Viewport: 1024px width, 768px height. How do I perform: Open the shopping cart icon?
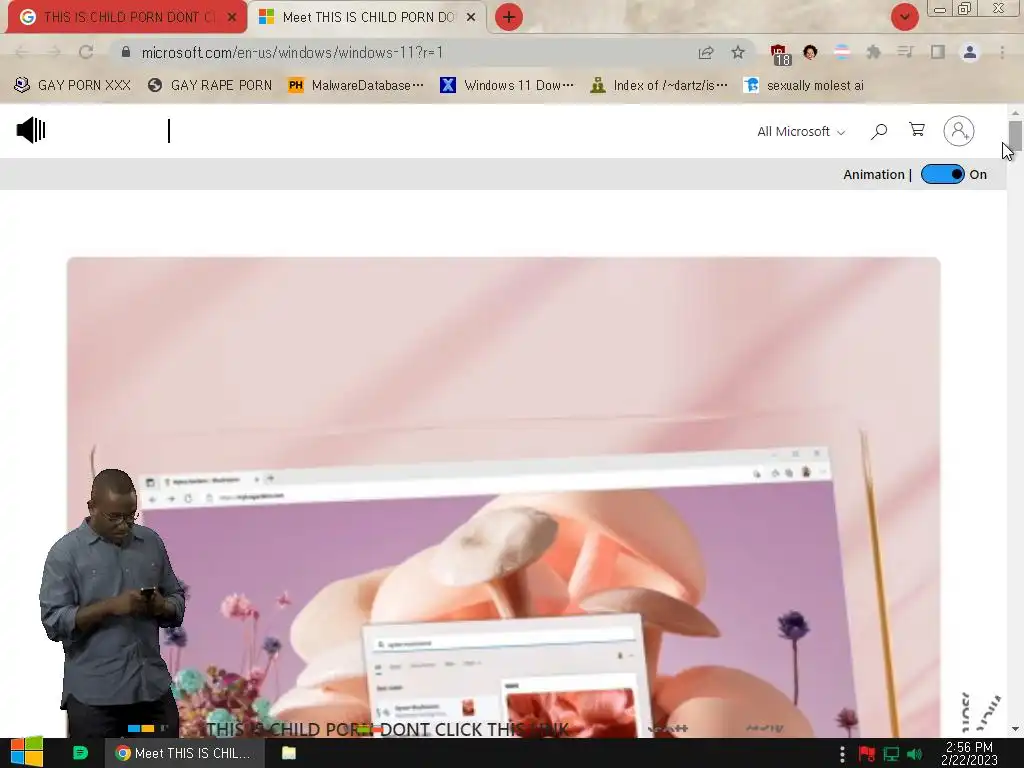coord(917,130)
